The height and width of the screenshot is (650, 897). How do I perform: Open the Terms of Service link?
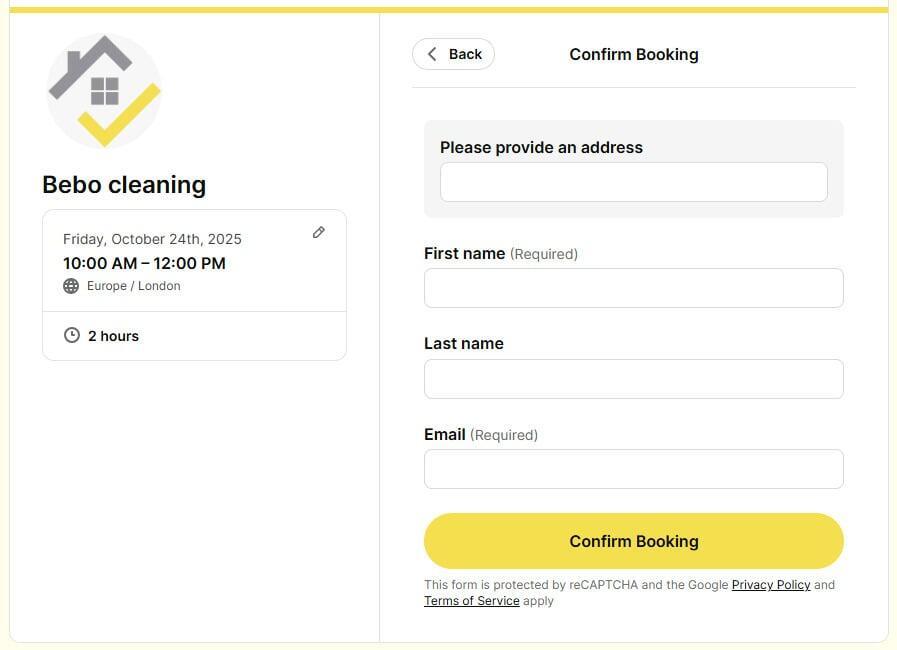click(471, 601)
